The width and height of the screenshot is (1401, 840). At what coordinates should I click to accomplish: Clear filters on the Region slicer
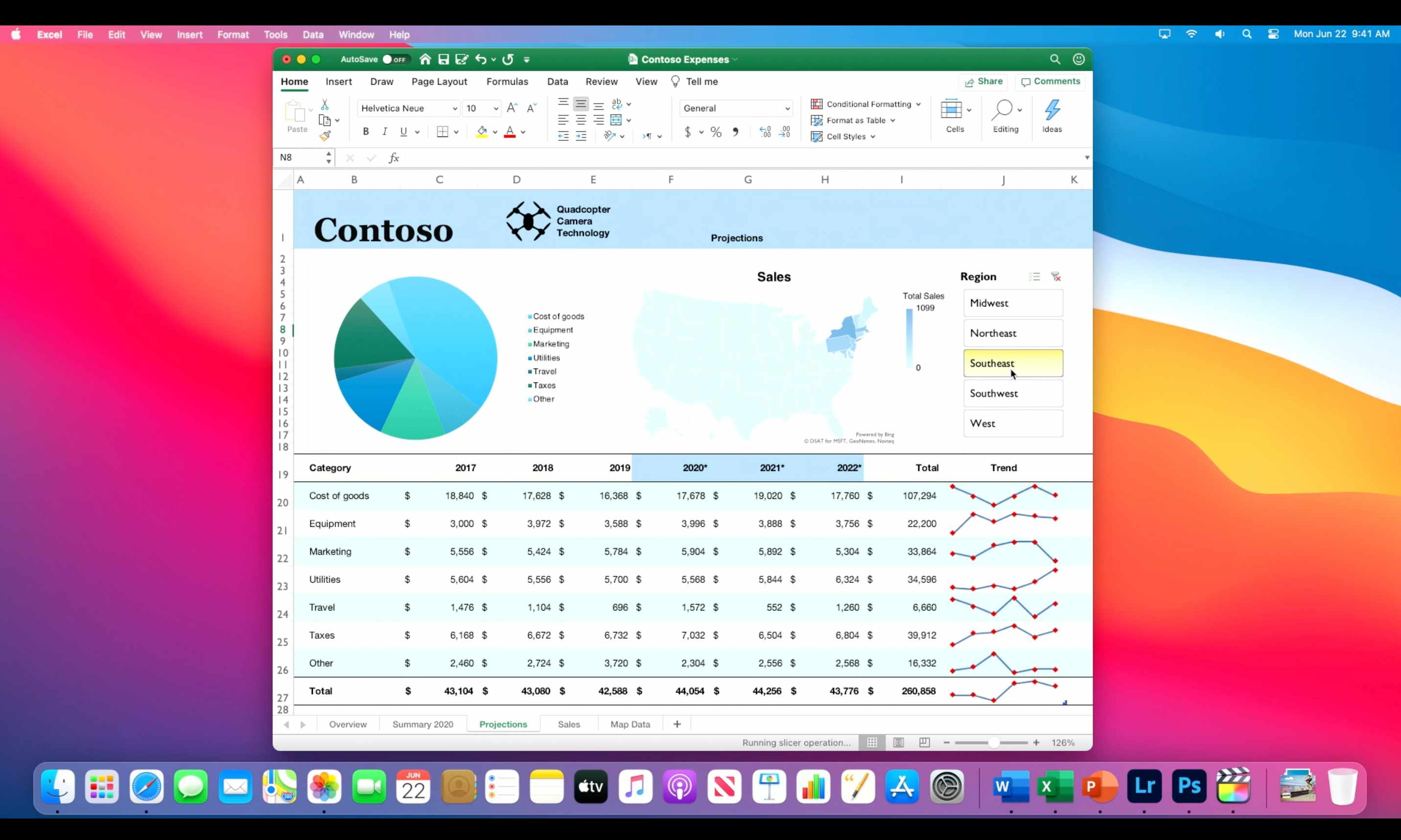pos(1056,276)
